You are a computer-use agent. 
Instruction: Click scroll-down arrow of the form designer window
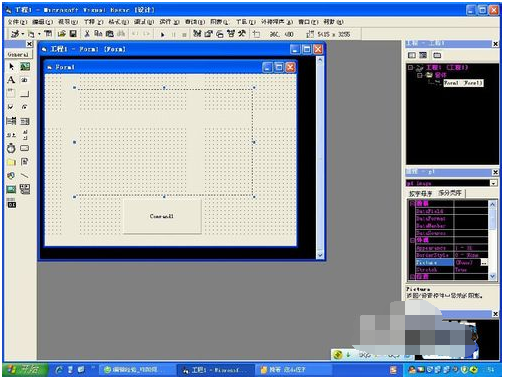(320, 255)
